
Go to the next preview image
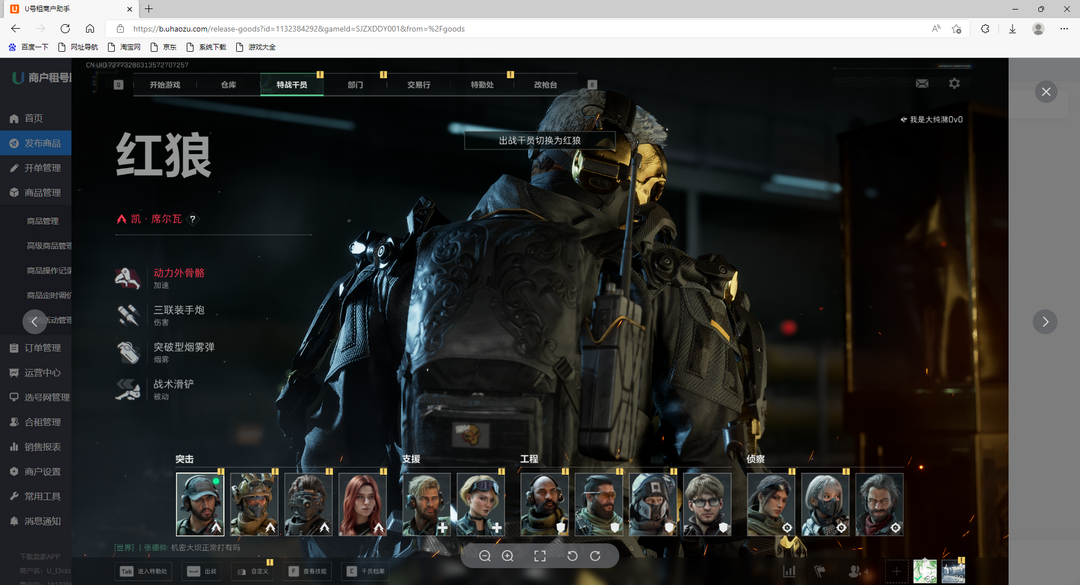pos(1045,321)
